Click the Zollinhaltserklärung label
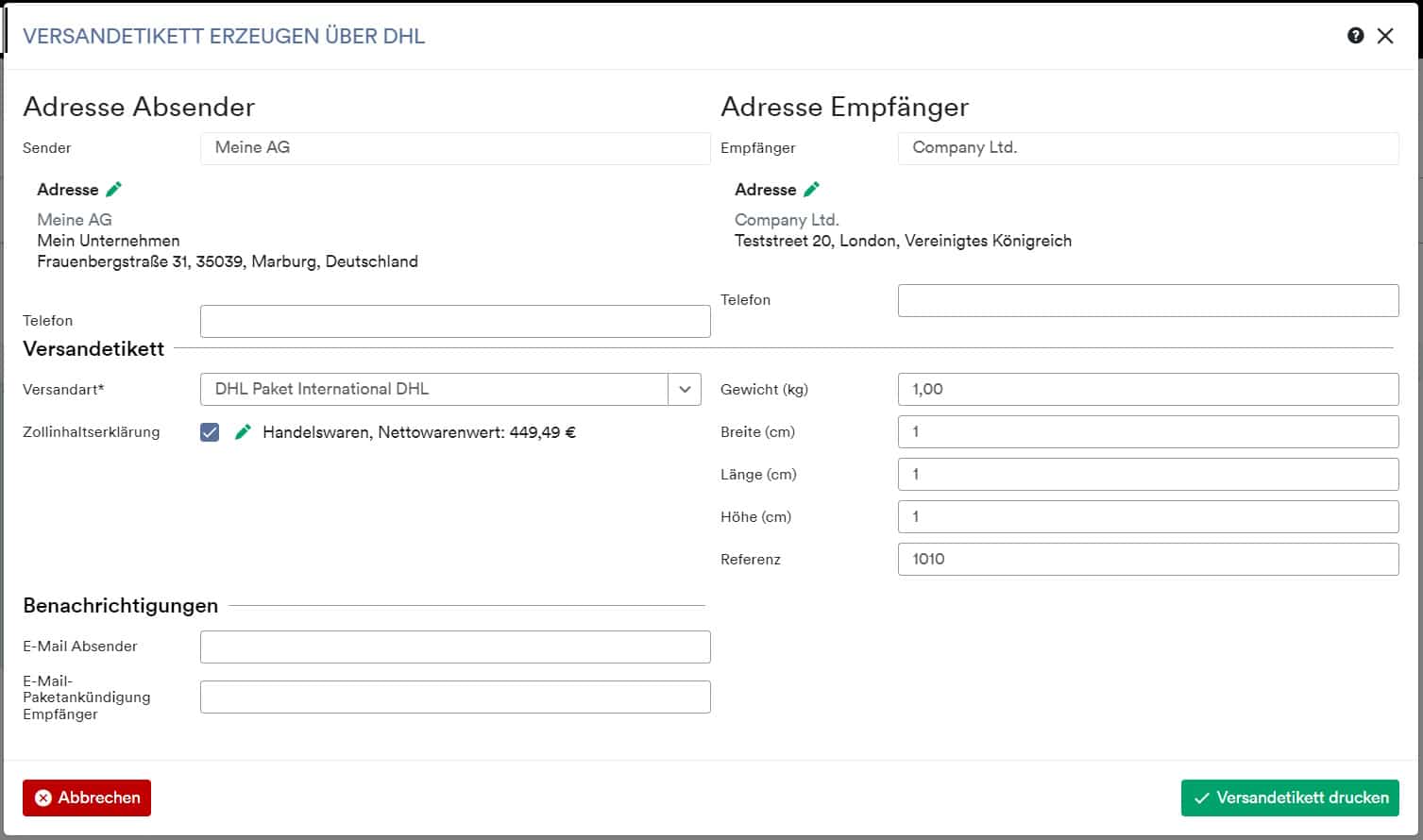Viewport: 1423px width, 840px height. 92,432
